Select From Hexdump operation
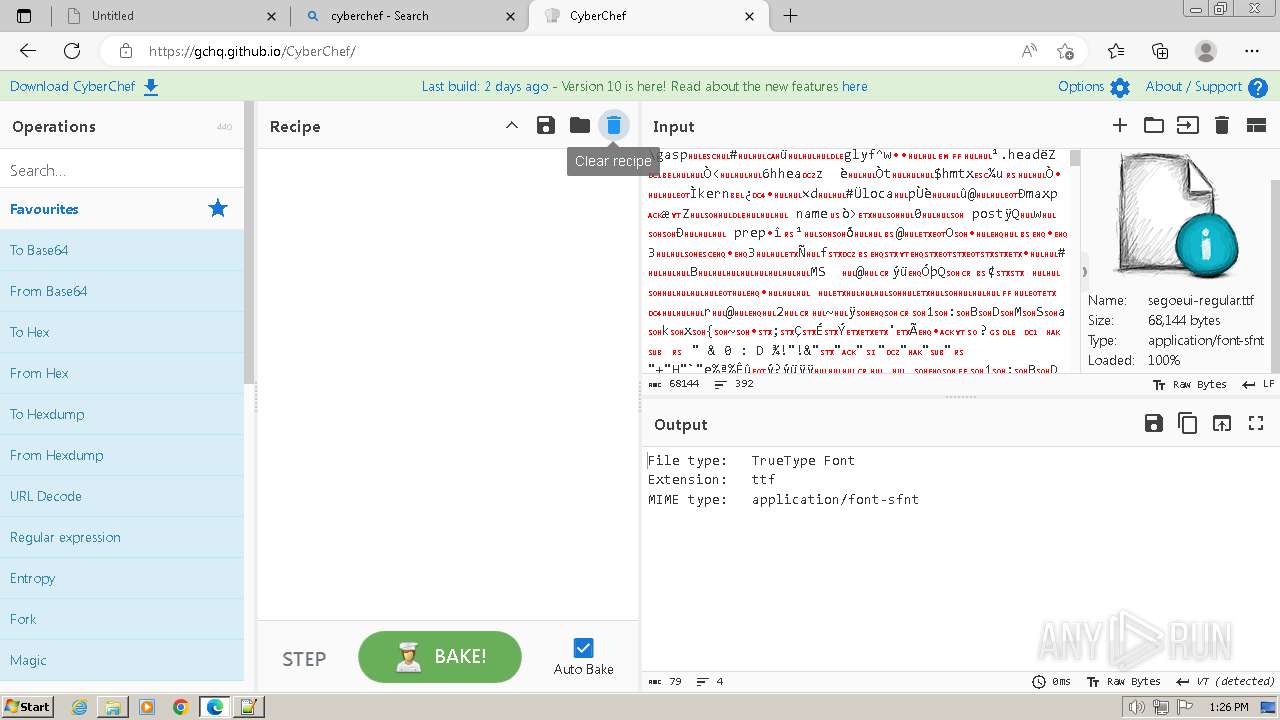The image size is (1280, 720). coord(121,455)
